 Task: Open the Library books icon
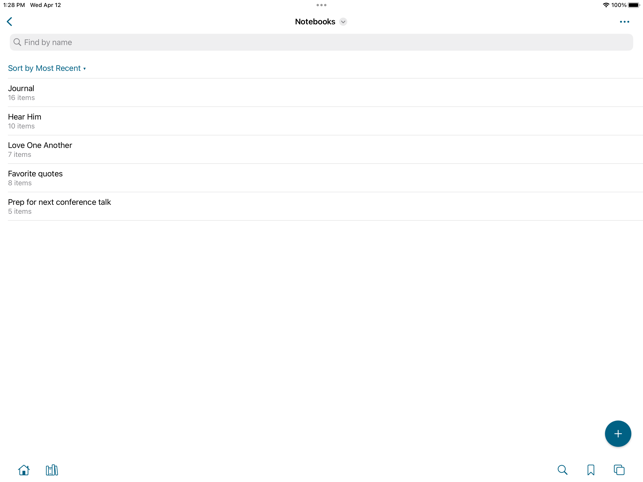tap(52, 470)
